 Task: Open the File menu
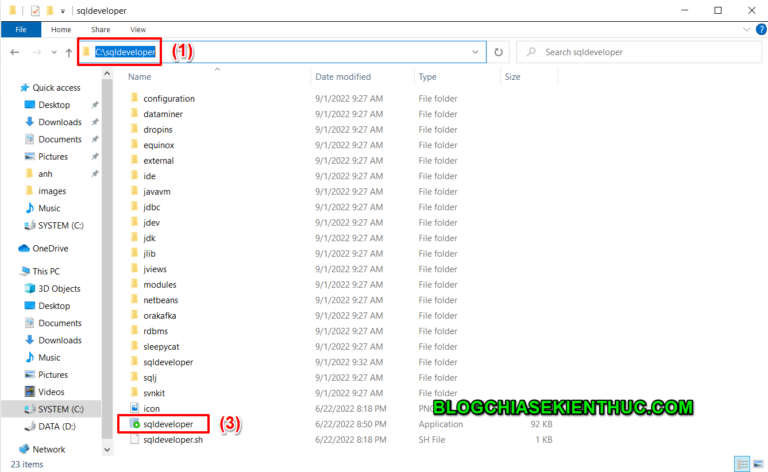(x=20, y=30)
